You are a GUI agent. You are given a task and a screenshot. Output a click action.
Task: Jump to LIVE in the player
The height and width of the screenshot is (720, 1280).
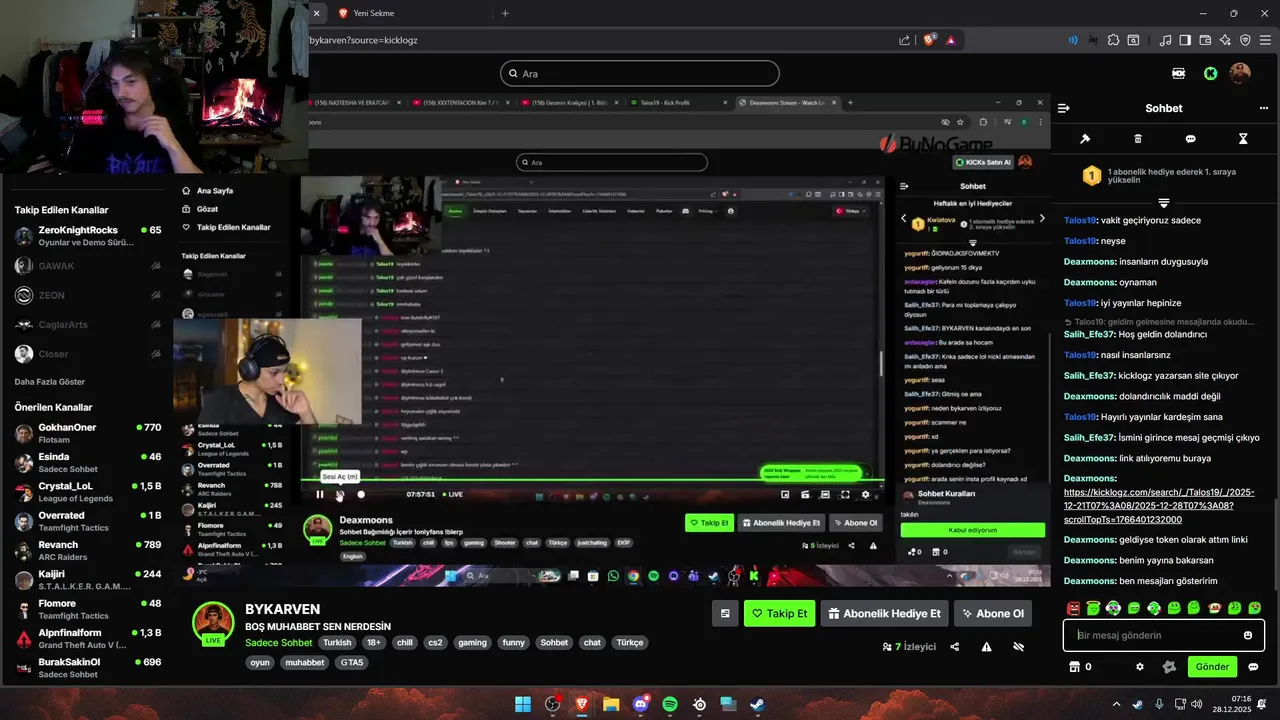[x=452, y=494]
